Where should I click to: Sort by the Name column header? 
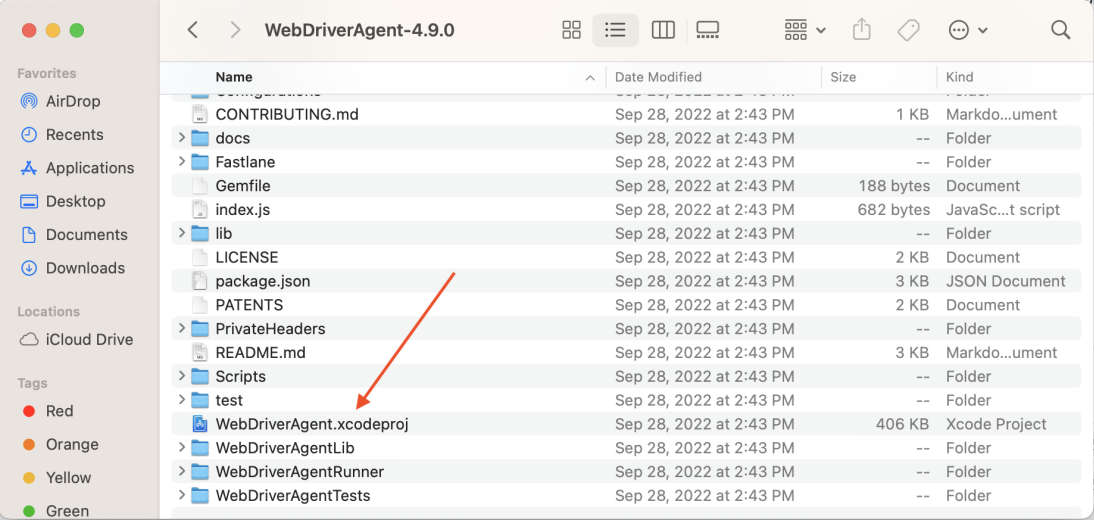(x=234, y=77)
